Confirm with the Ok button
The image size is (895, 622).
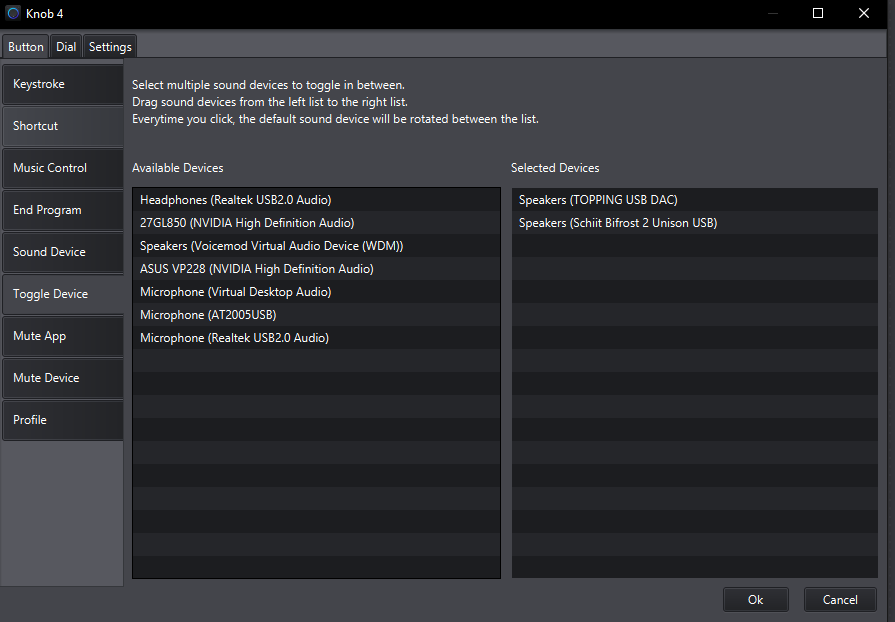[755, 599]
